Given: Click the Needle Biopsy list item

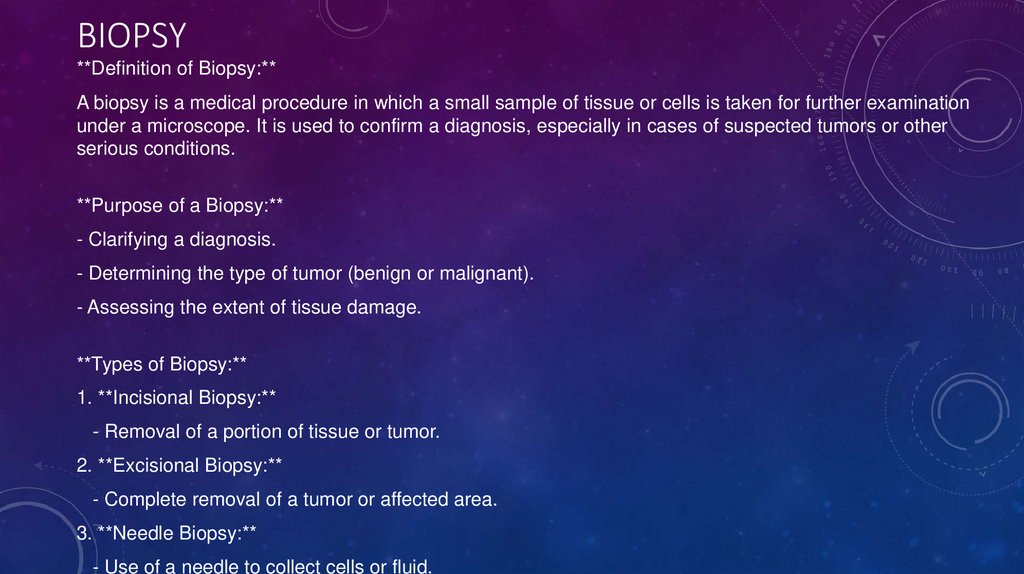Looking at the screenshot, I should 167,533.
